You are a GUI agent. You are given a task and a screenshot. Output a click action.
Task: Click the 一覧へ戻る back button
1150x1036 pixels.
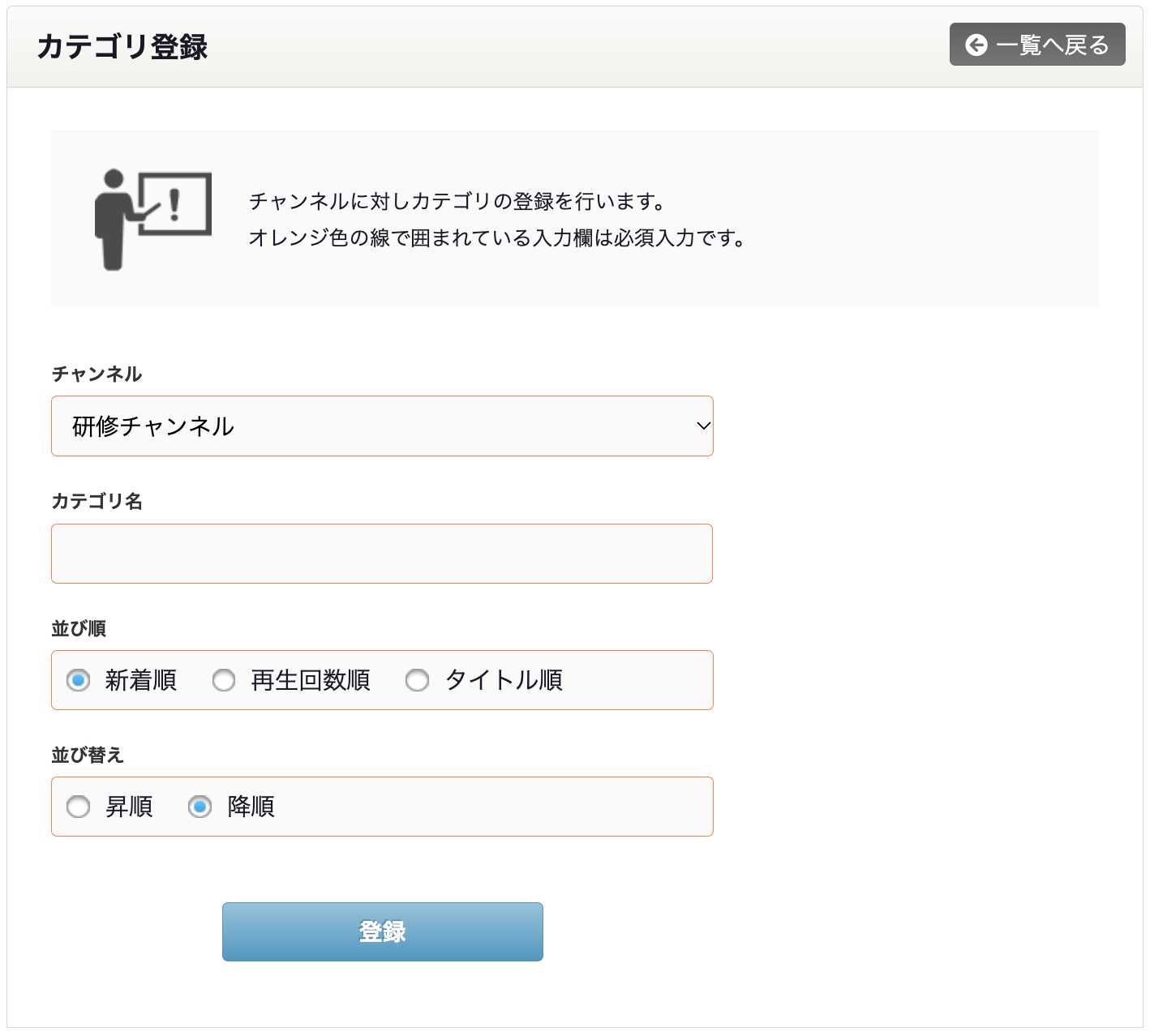pos(1037,45)
